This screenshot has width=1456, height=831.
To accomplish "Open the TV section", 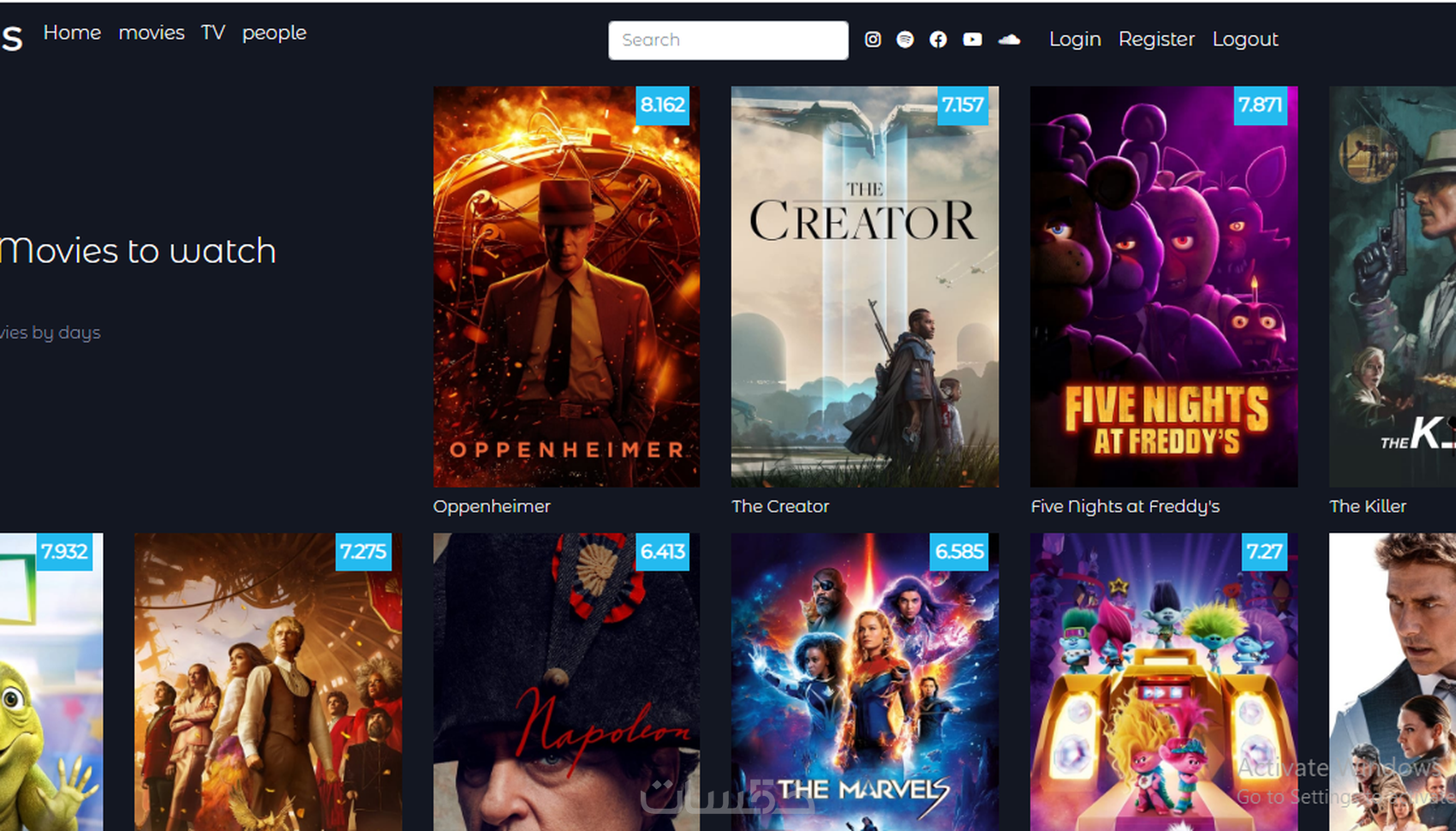I will pos(213,33).
